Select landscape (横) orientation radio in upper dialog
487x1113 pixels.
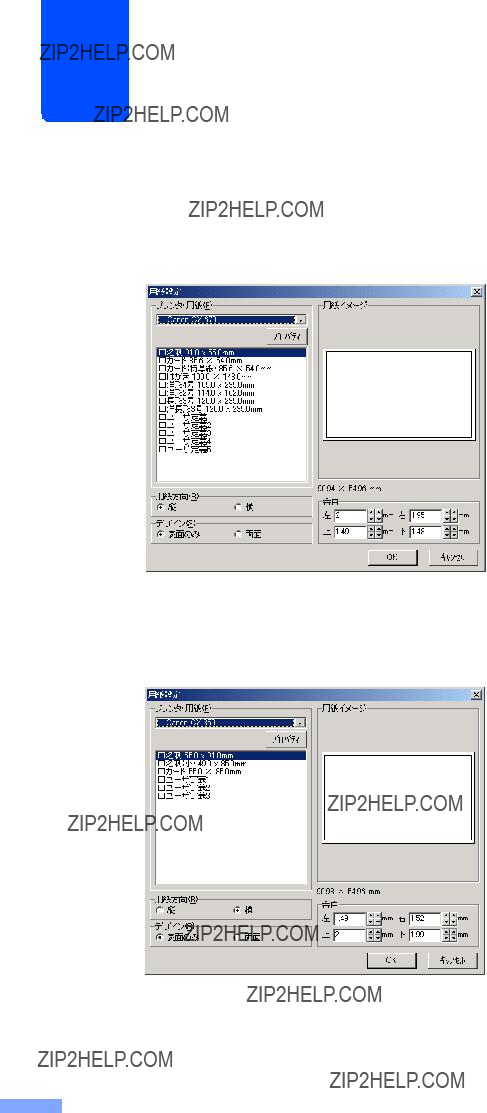[239, 507]
